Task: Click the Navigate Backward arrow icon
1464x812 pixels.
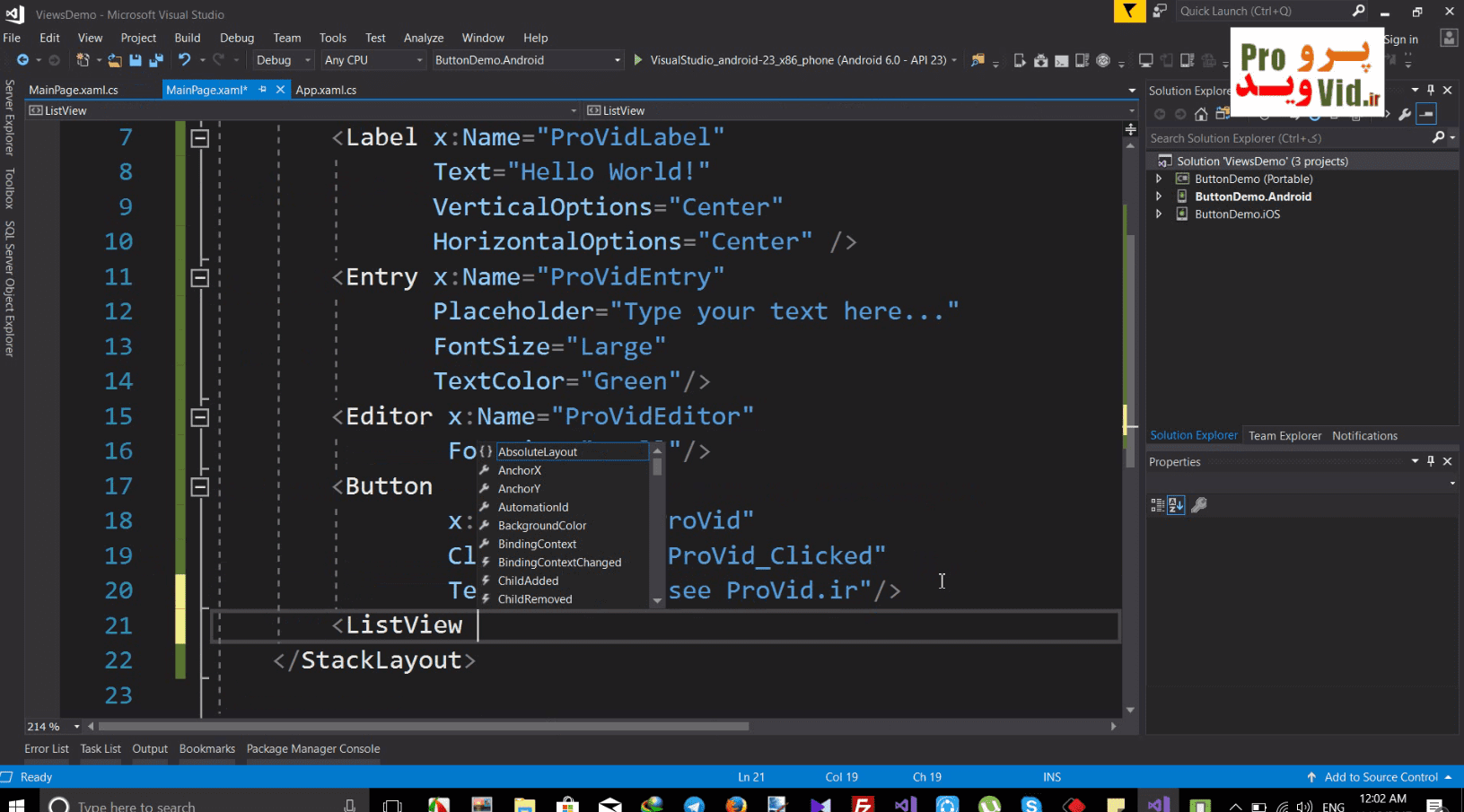Action: (22, 60)
